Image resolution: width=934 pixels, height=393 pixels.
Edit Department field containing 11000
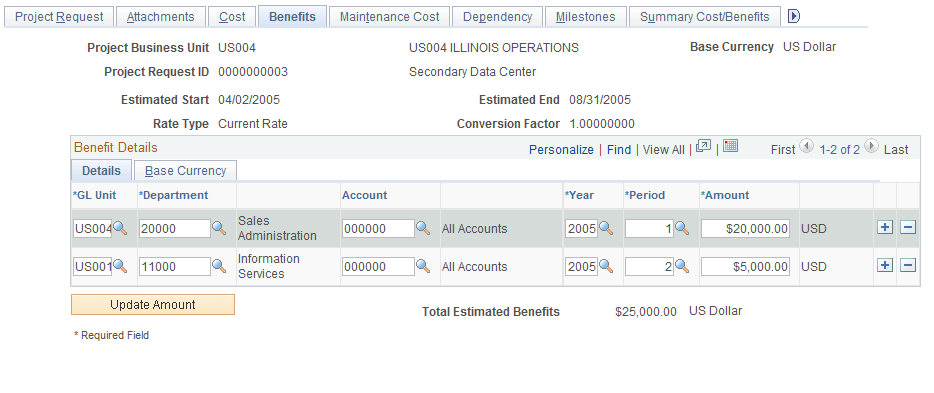tap(175, 267)
